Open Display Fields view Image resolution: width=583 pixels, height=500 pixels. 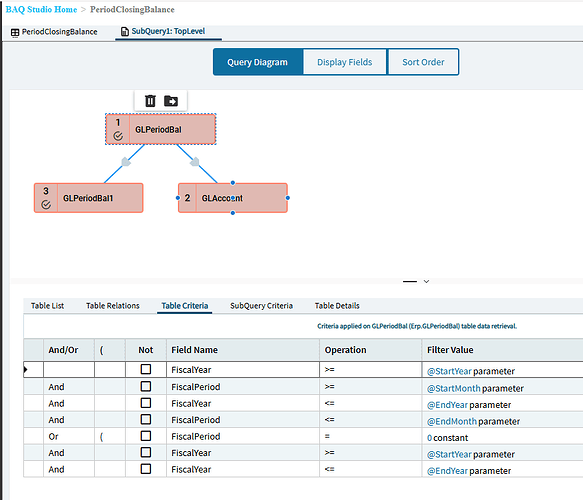(x=345, y=62)
